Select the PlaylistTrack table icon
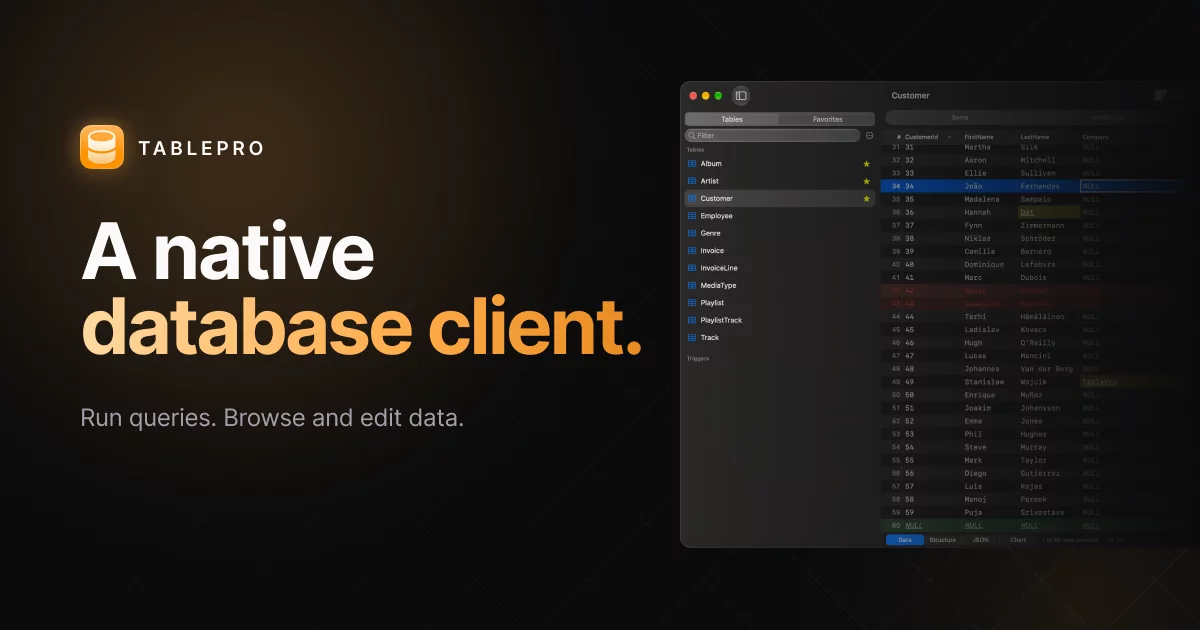 [x=692, y=320]
